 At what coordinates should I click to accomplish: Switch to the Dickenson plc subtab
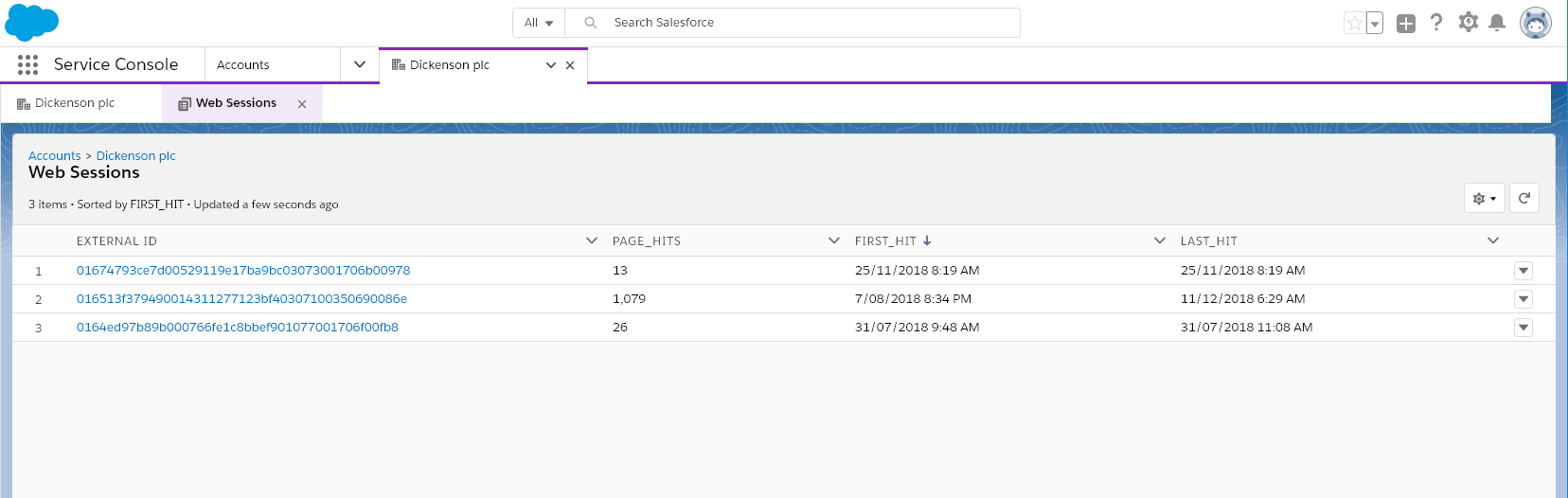[x=75, y=103]
